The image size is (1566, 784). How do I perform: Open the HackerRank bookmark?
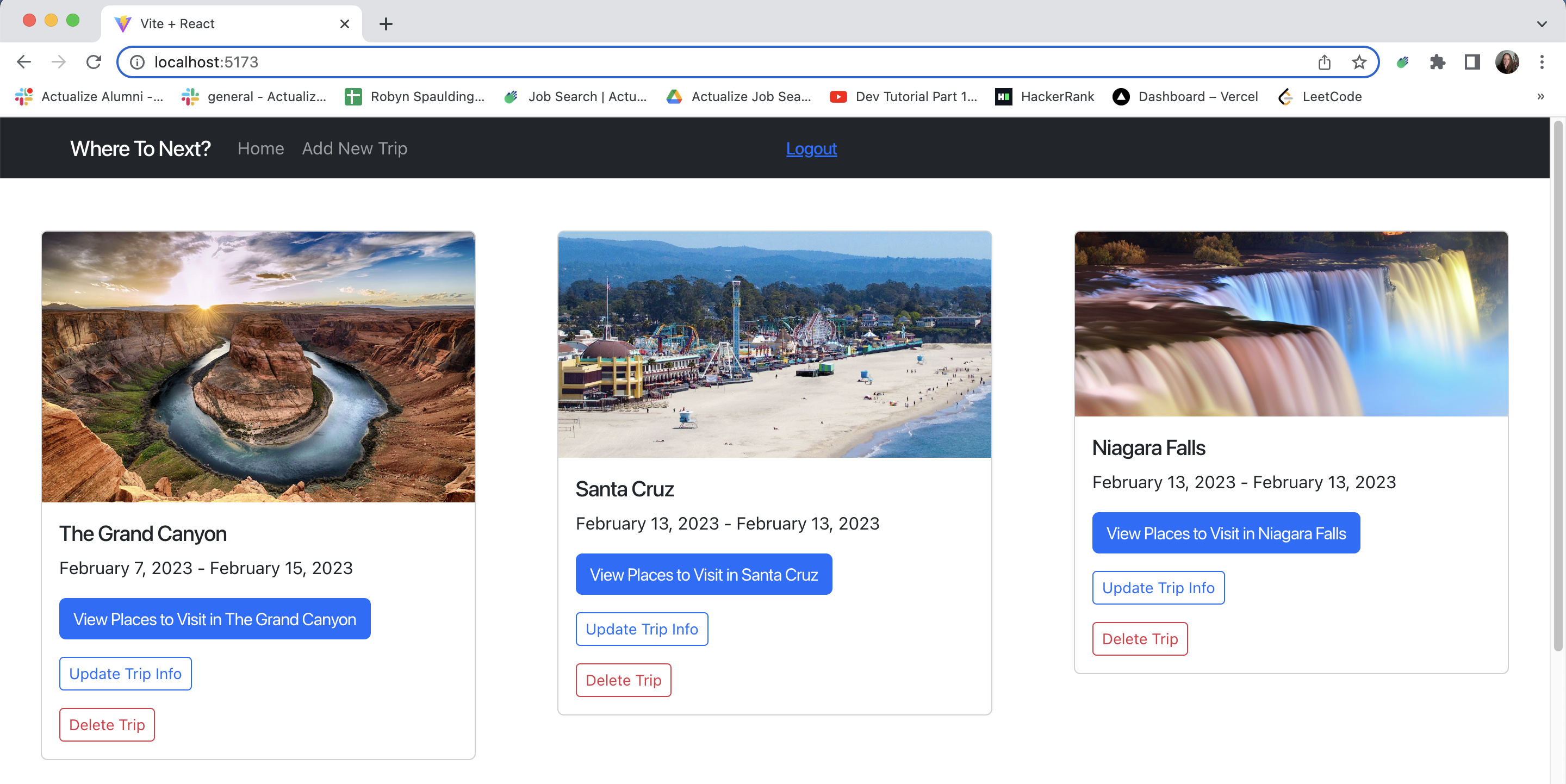pos(1045,97)
